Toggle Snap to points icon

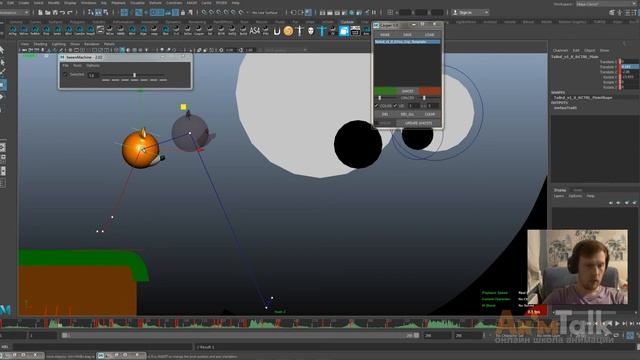(x=219, y=13)
